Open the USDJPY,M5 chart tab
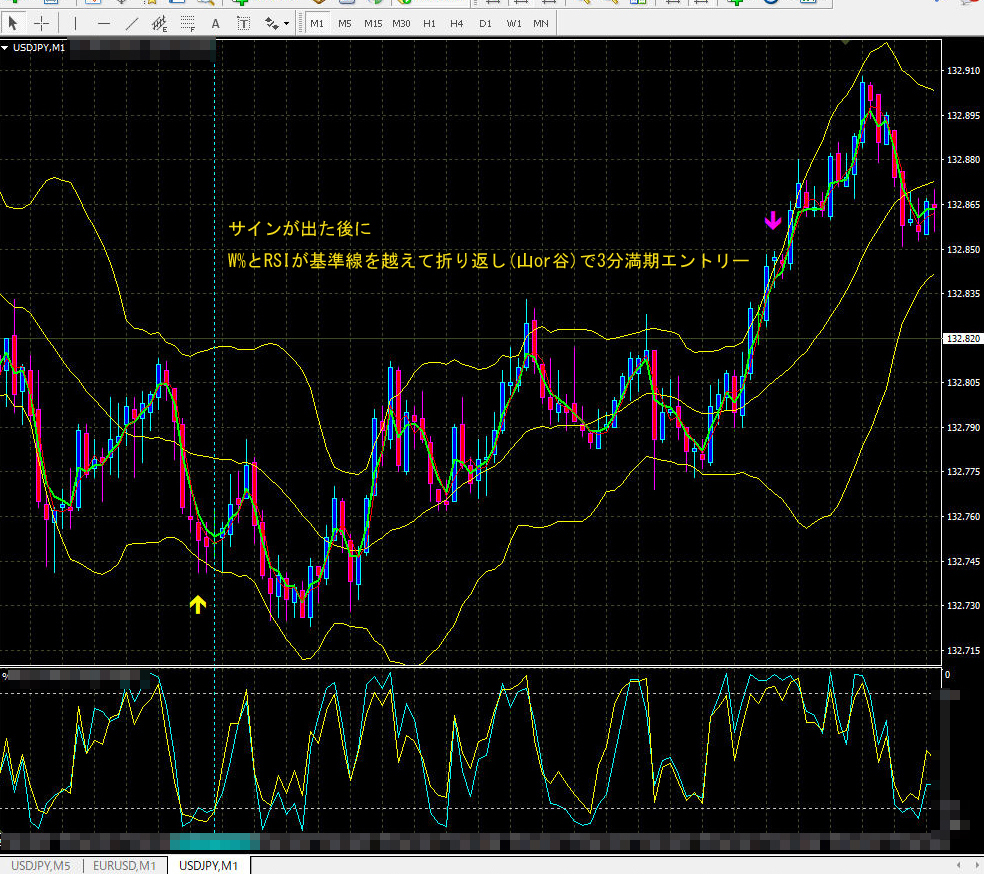This screenshot has height=874, width=984. (41, 866)
